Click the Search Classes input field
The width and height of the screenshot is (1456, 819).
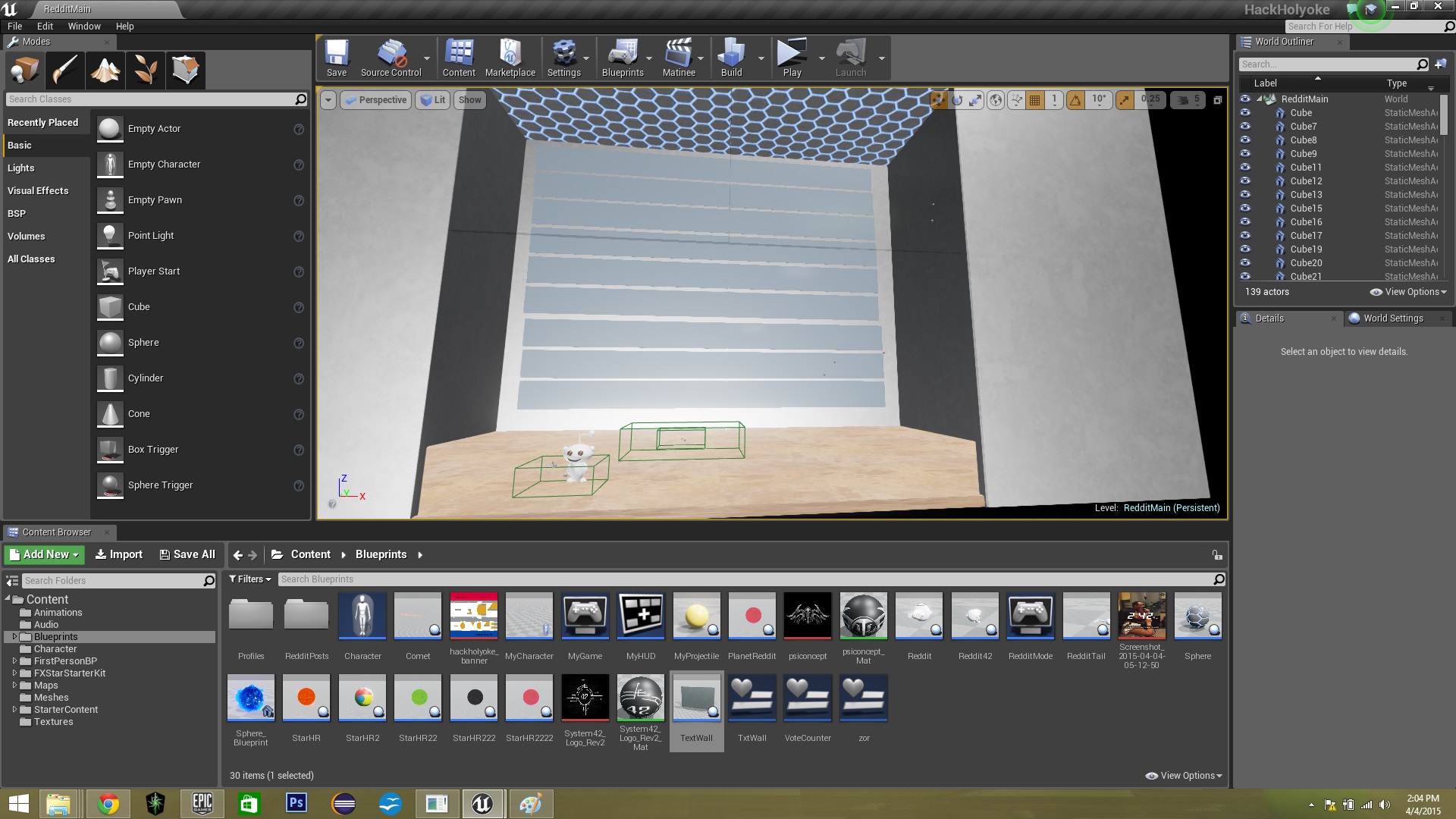(x=150, y=99)
